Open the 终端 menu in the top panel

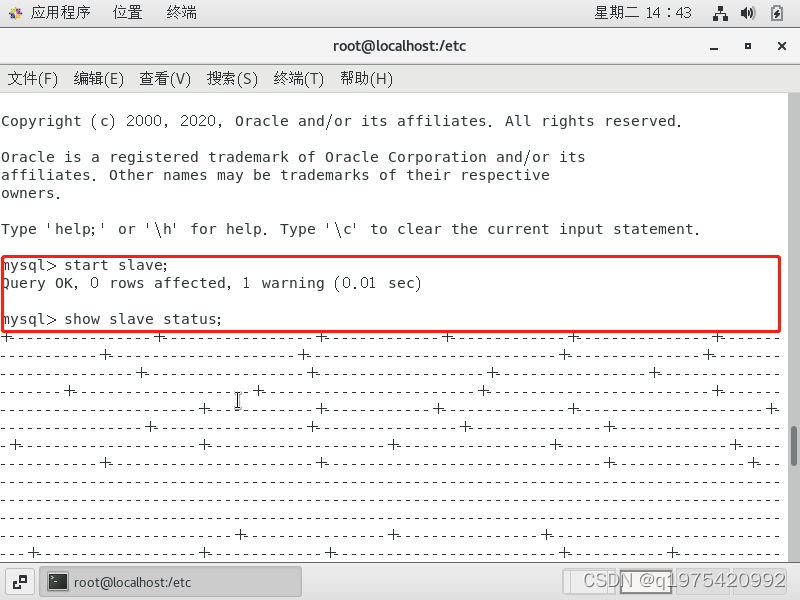[x=181, y=12]
